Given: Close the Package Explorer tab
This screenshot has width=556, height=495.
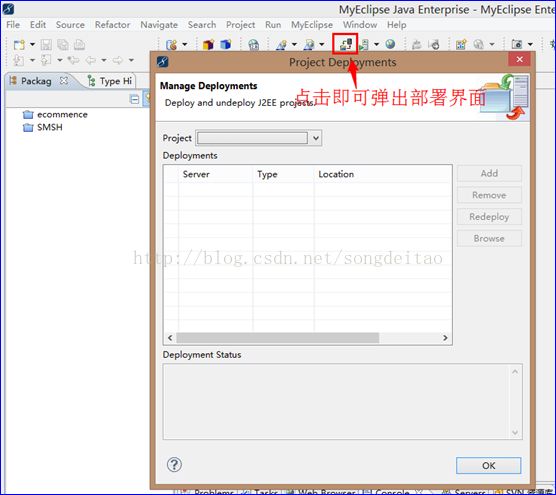Looking at the screenshot, I should [64, 81].
